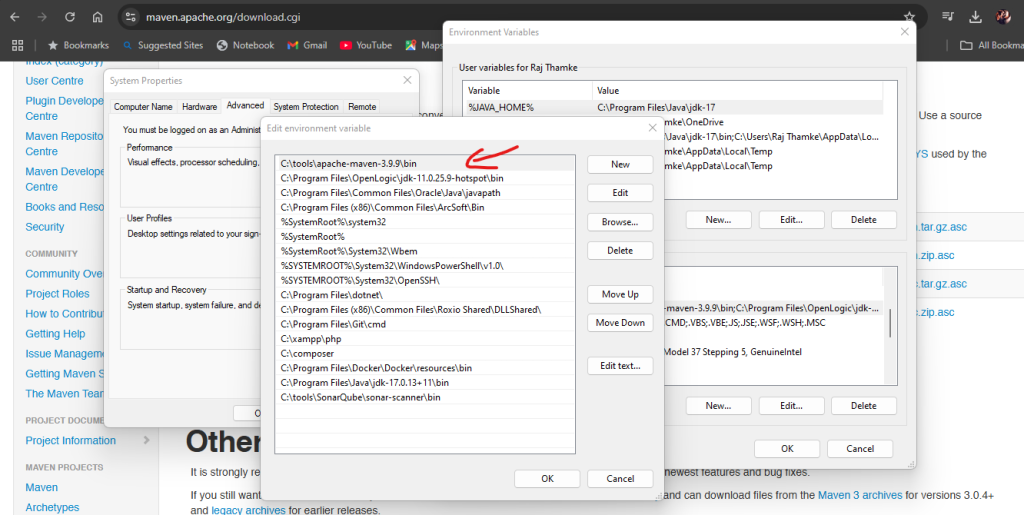Click the Browse... button
The width and height of the screenshot is (1024, 515).
pyautogui.click(x=619, y=222)
